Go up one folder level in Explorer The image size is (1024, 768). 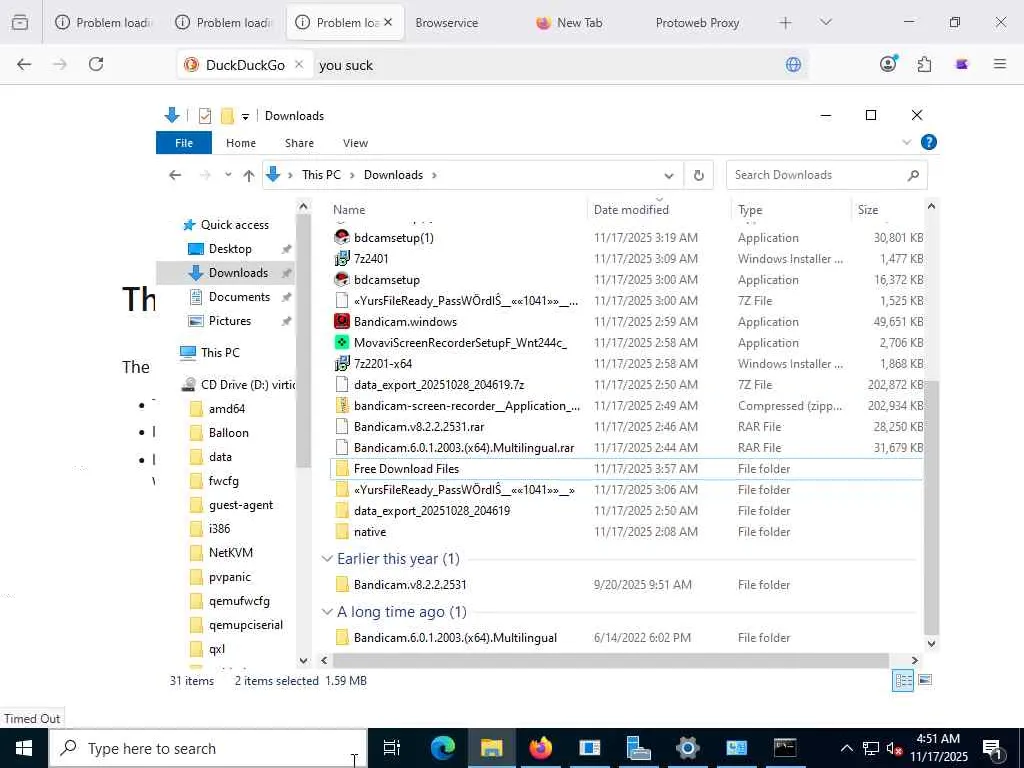[248, 175]
